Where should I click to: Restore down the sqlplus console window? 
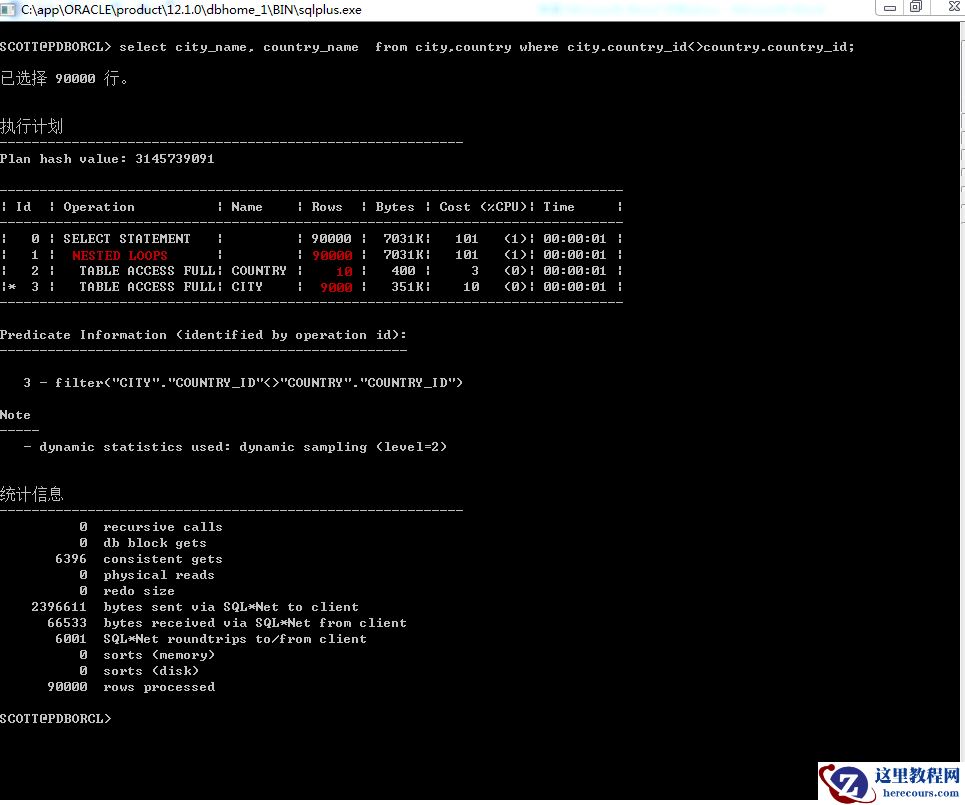[916, 7]
